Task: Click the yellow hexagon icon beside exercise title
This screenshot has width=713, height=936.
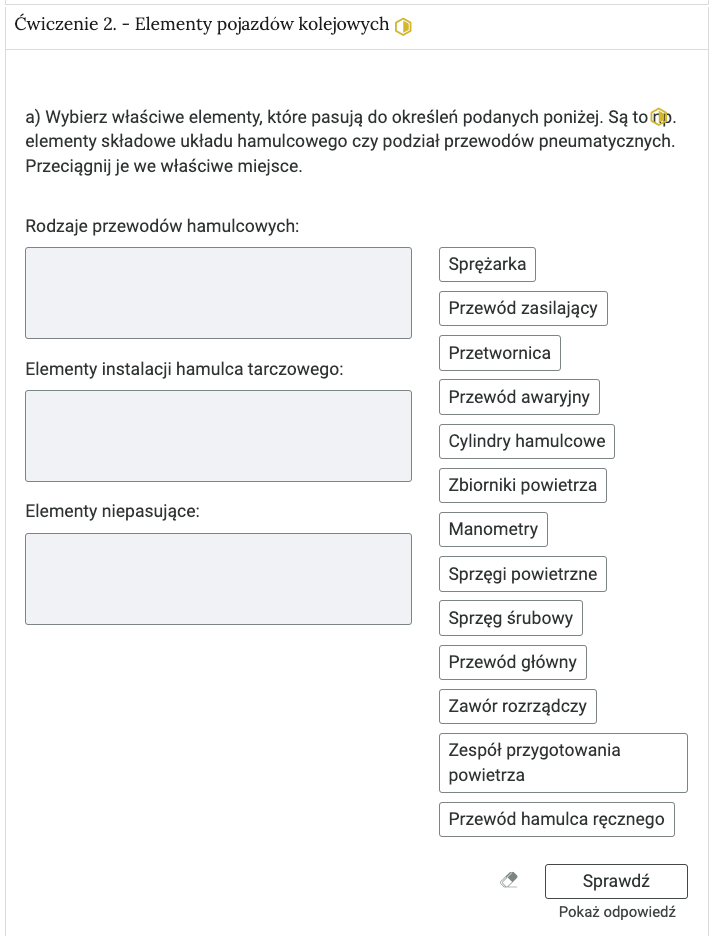Action: click(x=404, y=27)
